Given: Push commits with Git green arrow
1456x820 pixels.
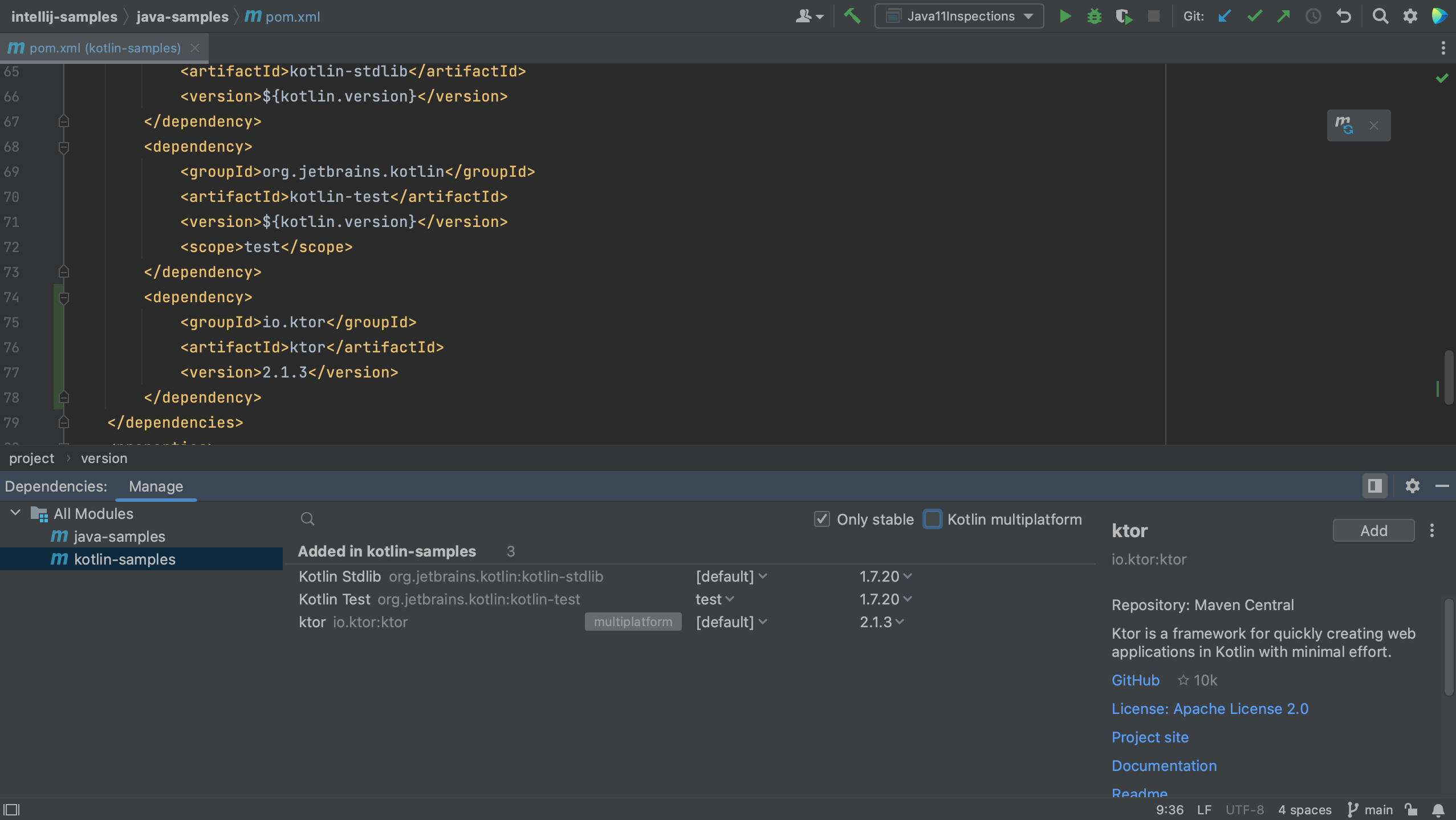Looking at the screenshot, I should [1283, 16].
